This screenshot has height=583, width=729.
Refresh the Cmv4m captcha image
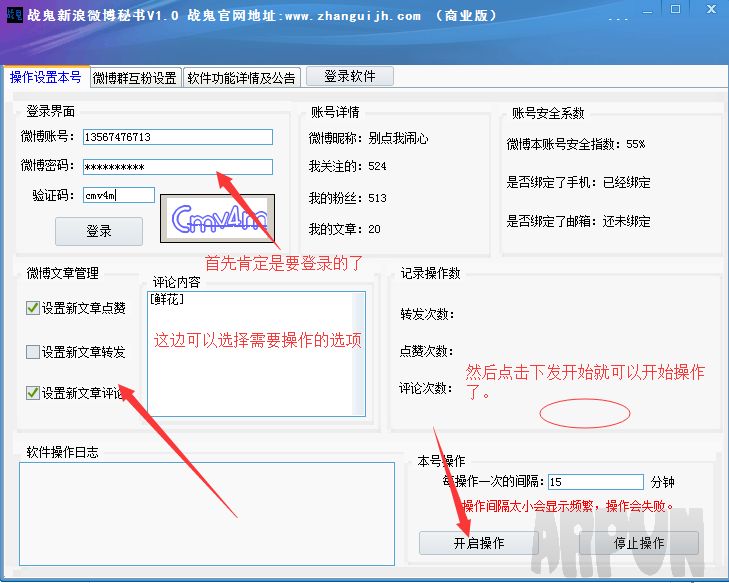(x=218, y=219)
